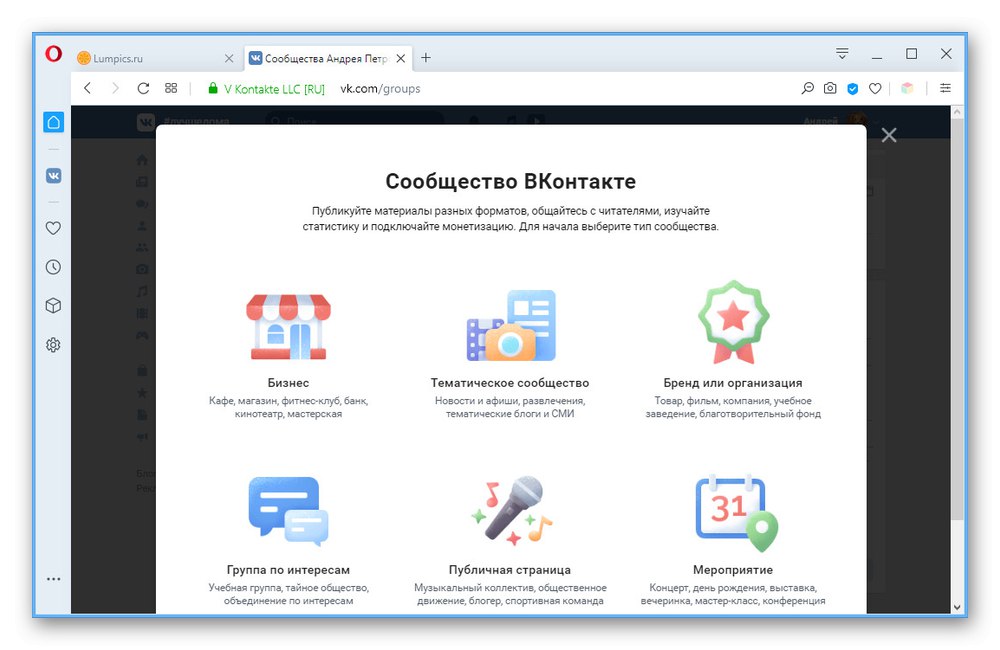The height and width of the screenshot is (650, 1000).
Task: Close the community type dialog
Action: (889, 135)
